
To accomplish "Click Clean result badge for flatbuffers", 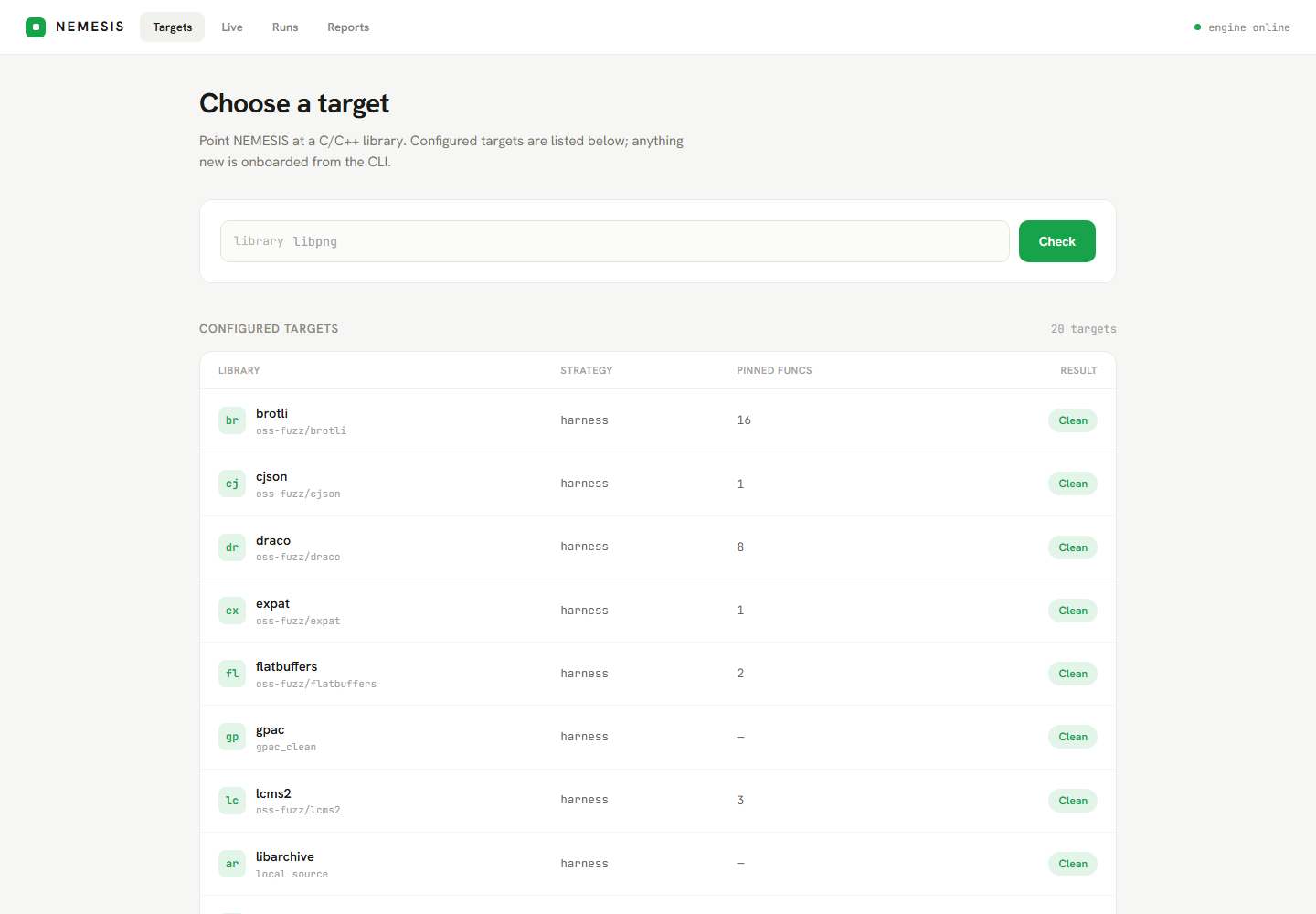I will 1073,674.
